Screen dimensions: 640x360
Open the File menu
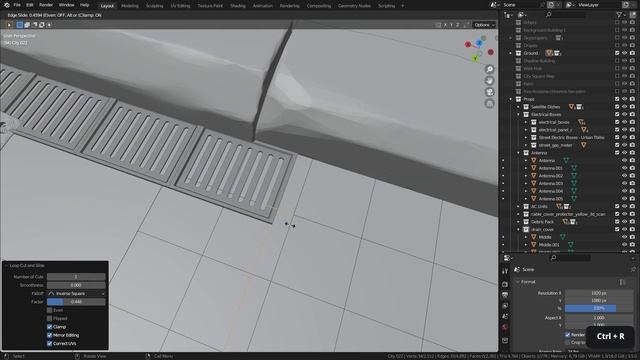[x=17, y=5]
